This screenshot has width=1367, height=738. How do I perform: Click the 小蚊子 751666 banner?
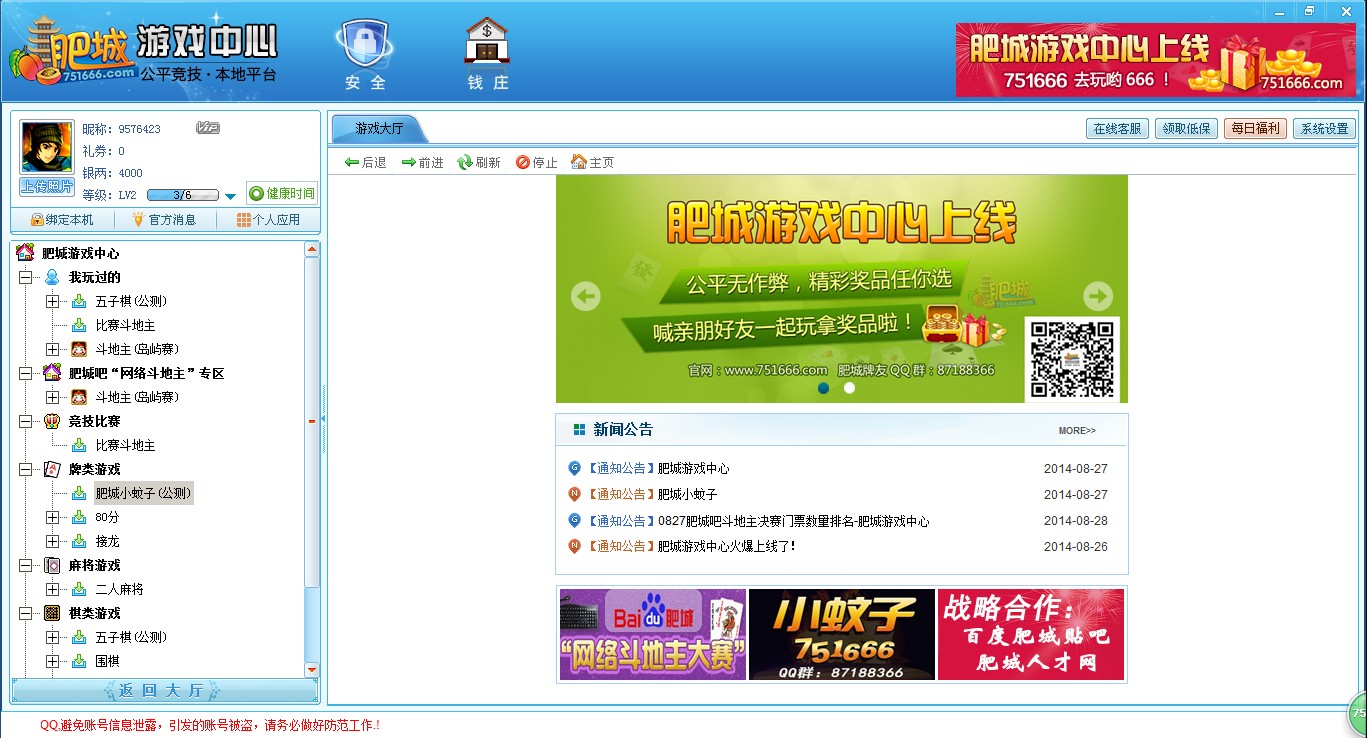point(842,634)
